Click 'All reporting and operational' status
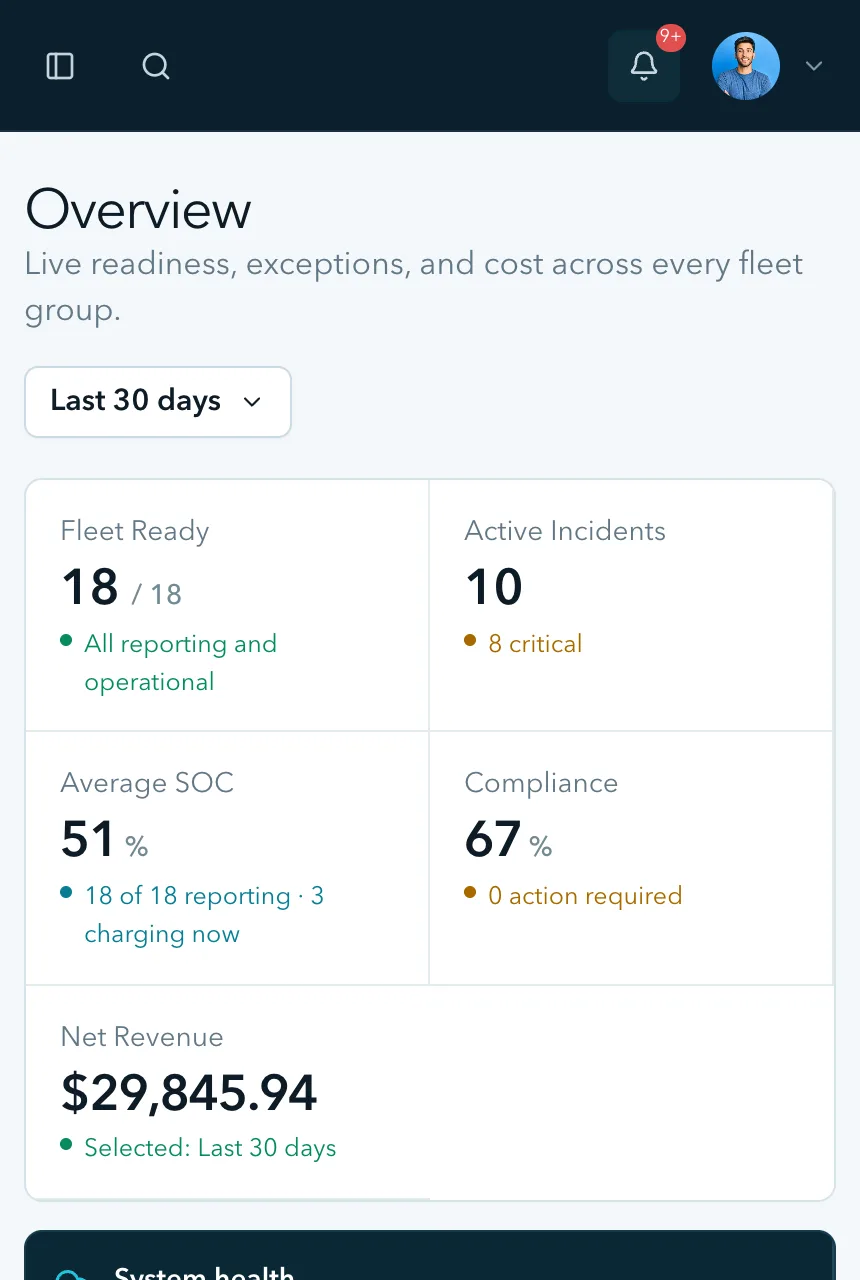Viewport: 860px width, 1280px height. pos(180,663)
